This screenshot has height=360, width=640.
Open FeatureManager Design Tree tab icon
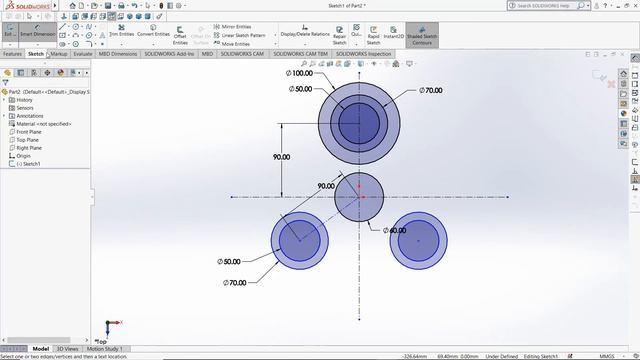[7, 73]
